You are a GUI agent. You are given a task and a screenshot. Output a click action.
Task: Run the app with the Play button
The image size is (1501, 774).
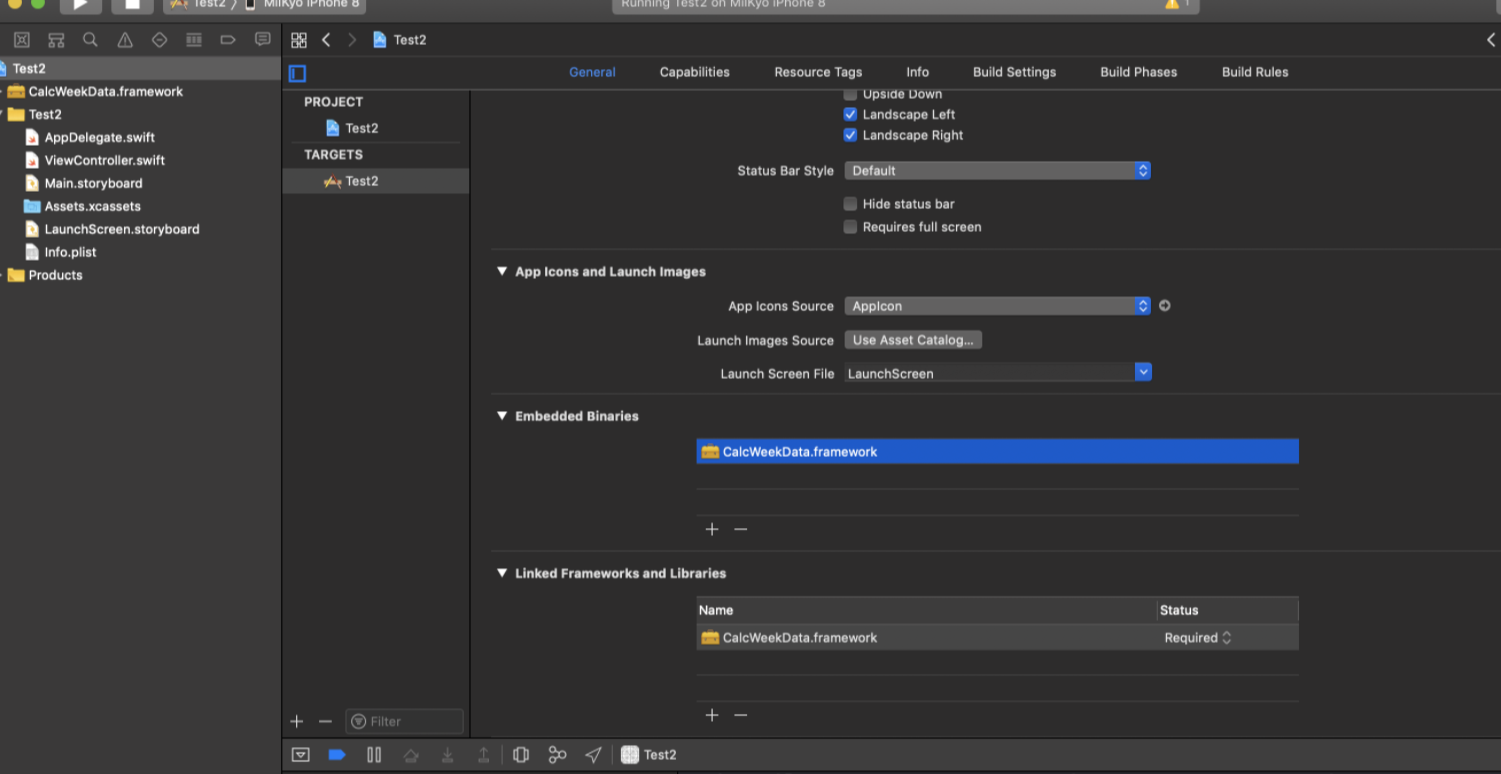(80, 5)
